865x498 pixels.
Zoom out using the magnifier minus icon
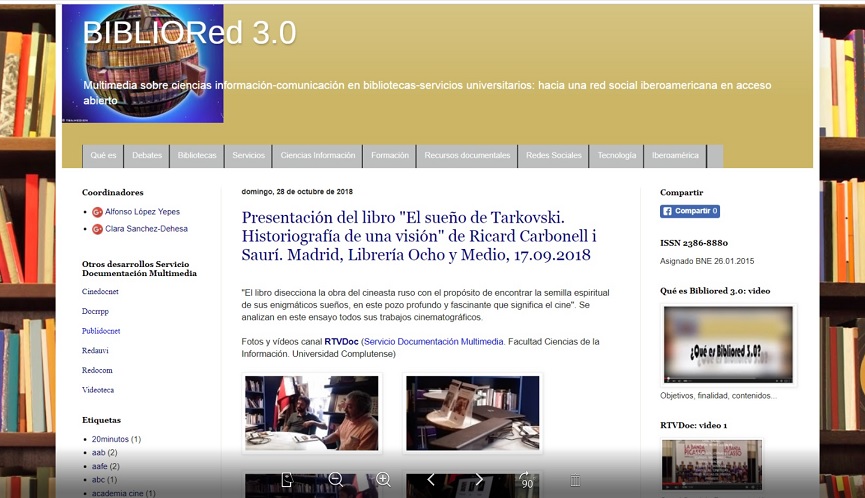click(x=335, y=479)
